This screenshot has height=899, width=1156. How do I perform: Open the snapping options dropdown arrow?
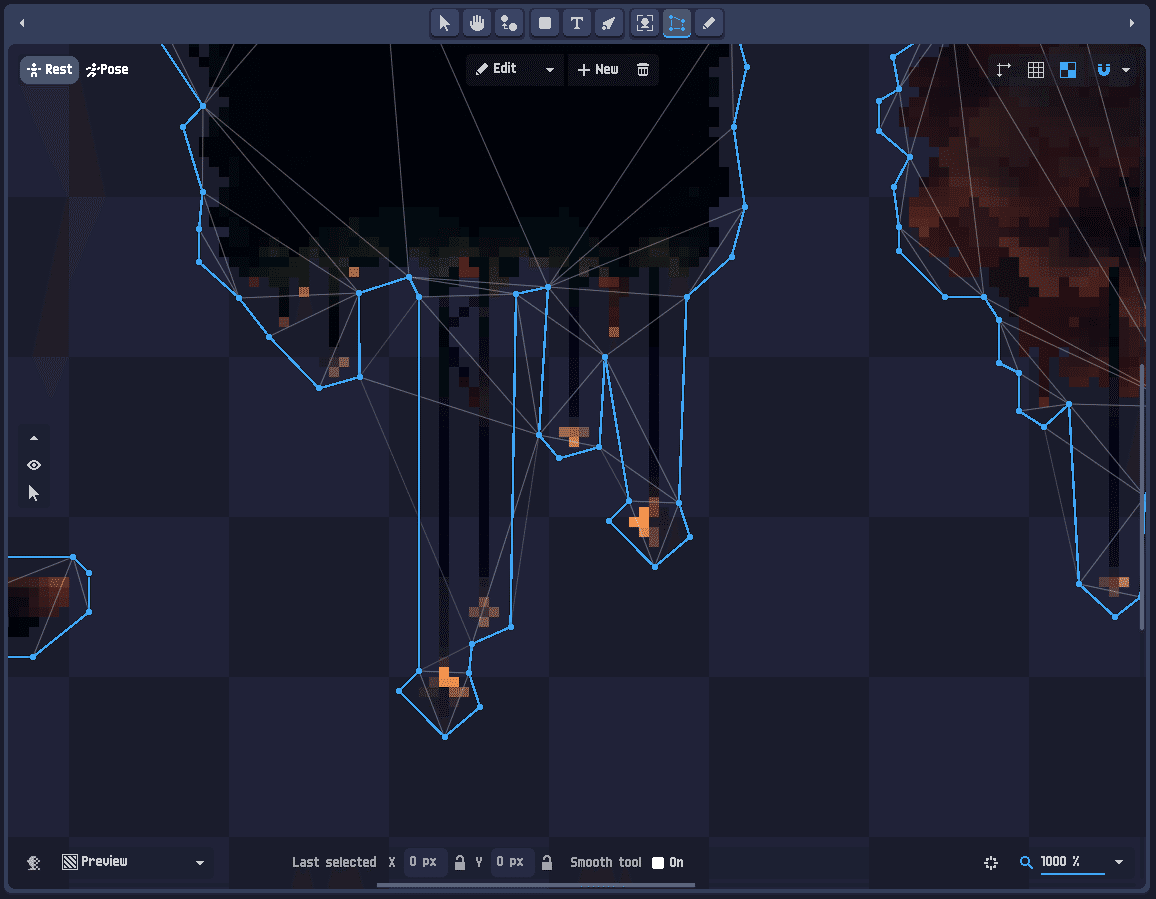(1126, 69)
